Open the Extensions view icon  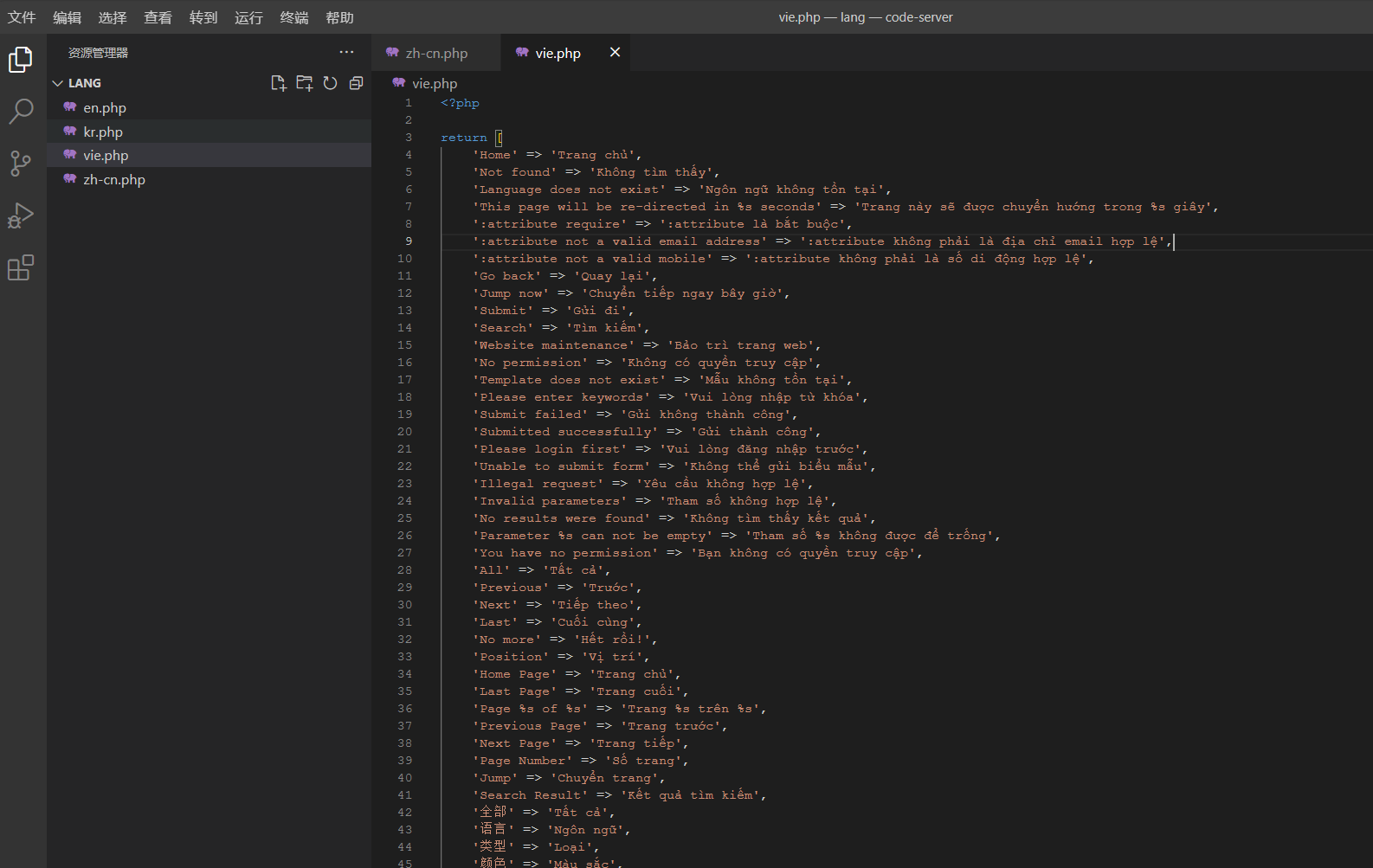click(21, 267)
